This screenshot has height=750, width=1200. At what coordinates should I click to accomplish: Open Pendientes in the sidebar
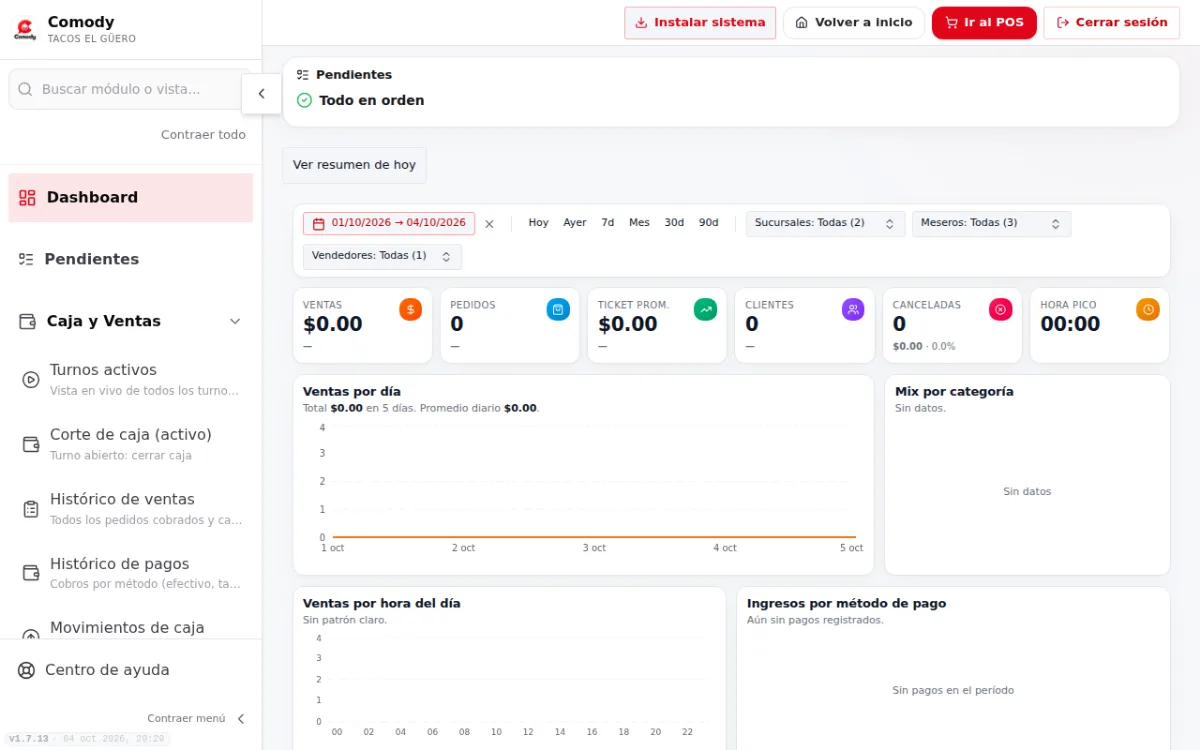[131, 259]
